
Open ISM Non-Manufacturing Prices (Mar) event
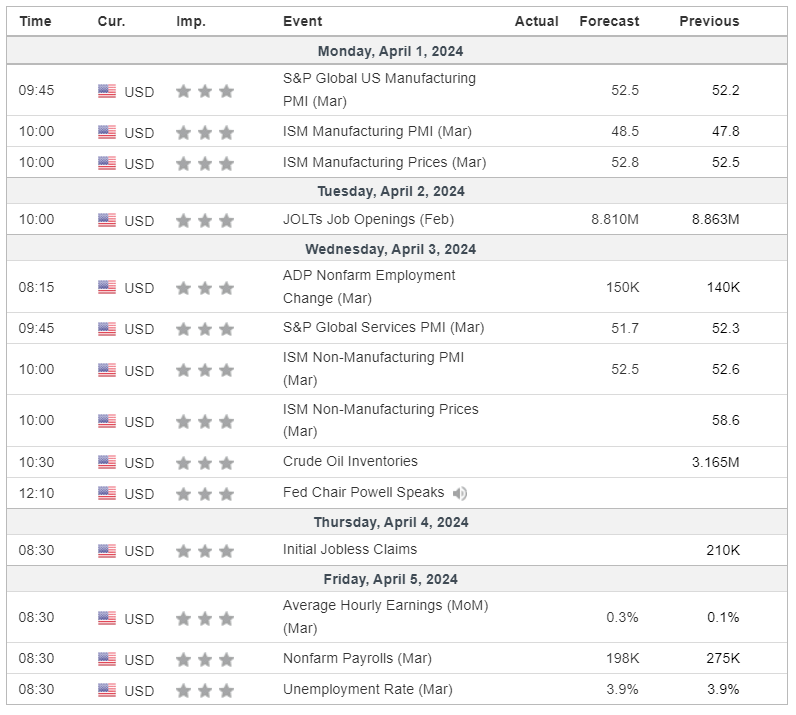[381, 420]
